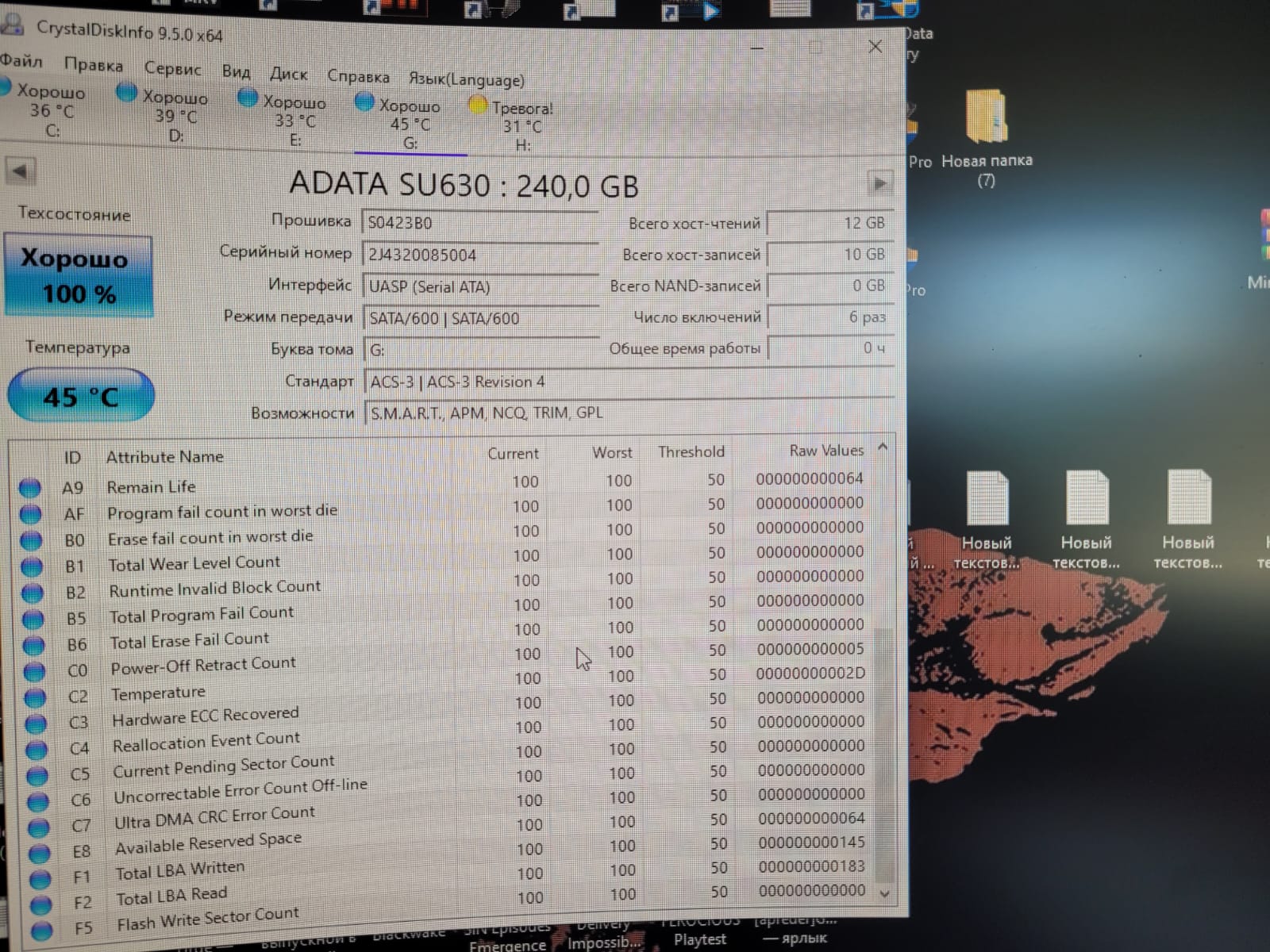1270x952 pixels.
Task: Click the attribute list scroll-up arrow
Action: 882,448
